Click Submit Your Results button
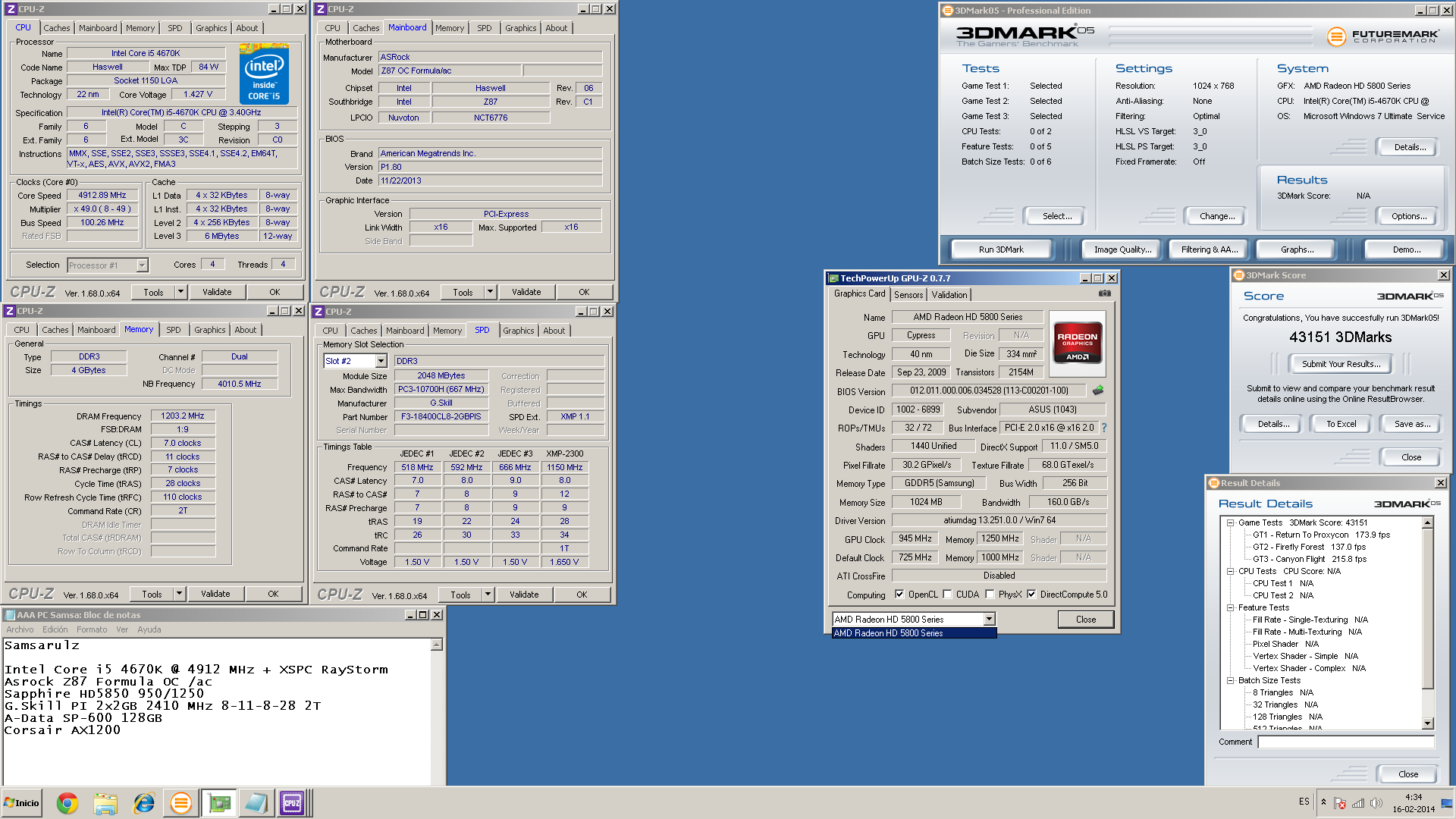The height and width of the screenshot is (819, 1456). [1341, 364]
